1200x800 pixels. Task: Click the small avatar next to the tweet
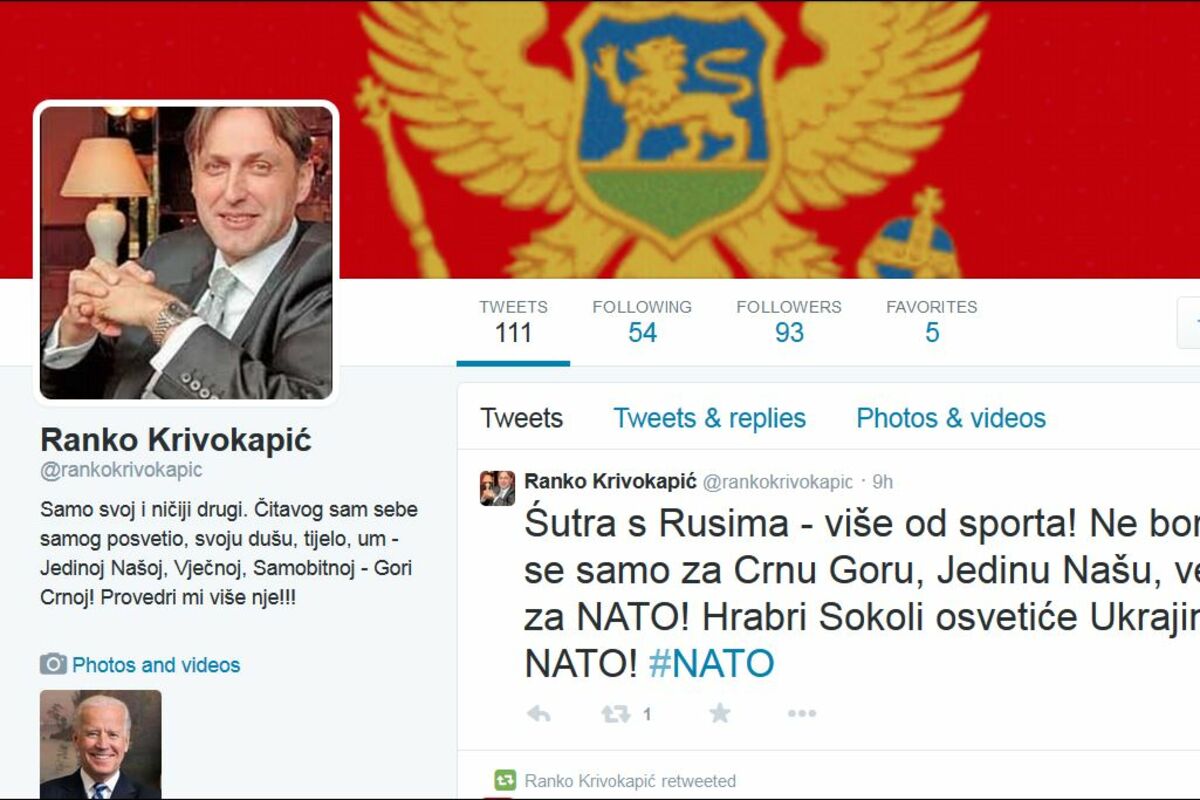(497, 488)
